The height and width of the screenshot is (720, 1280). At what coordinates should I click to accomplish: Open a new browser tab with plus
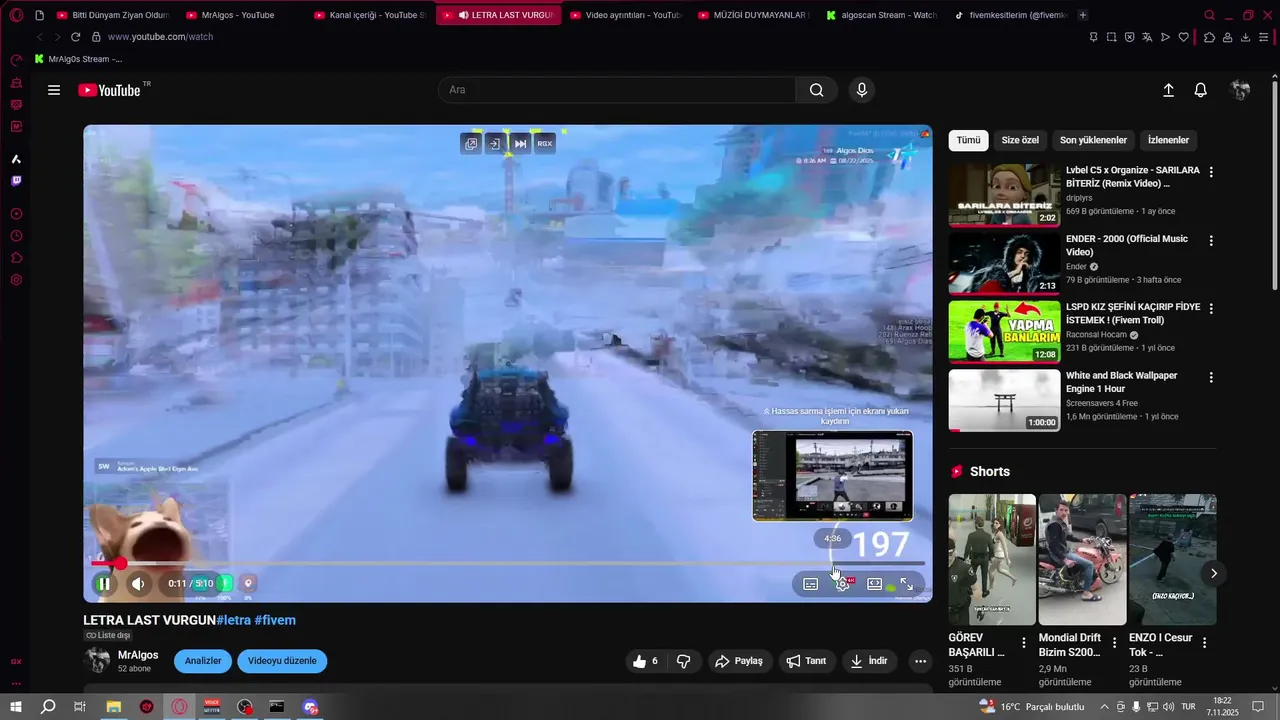point(1083,15)
